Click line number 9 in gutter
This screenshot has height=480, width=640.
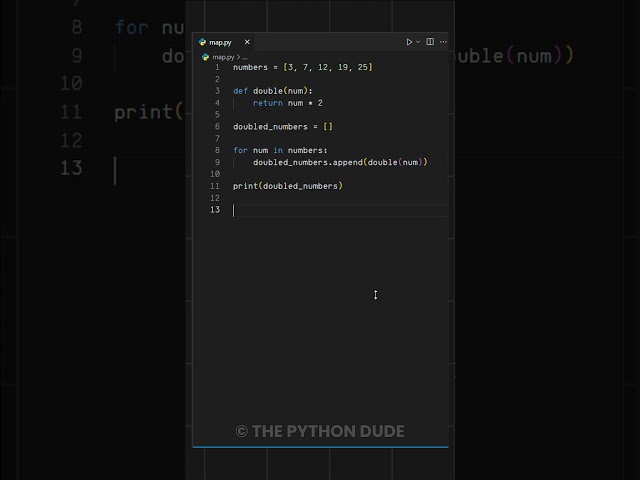click(217, 162)
